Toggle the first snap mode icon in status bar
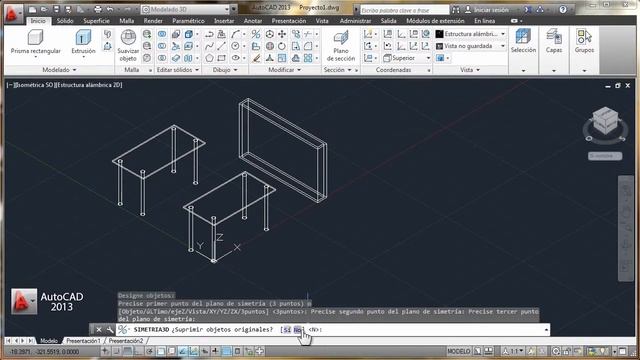 (x=105, y=351)
